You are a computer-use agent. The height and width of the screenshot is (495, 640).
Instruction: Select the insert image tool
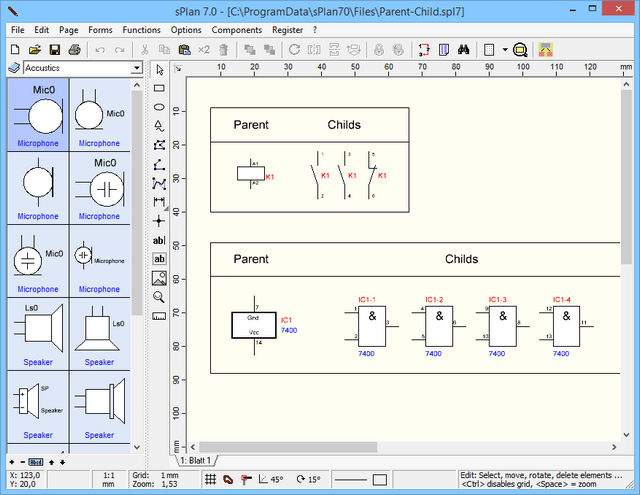pos(159,278)
